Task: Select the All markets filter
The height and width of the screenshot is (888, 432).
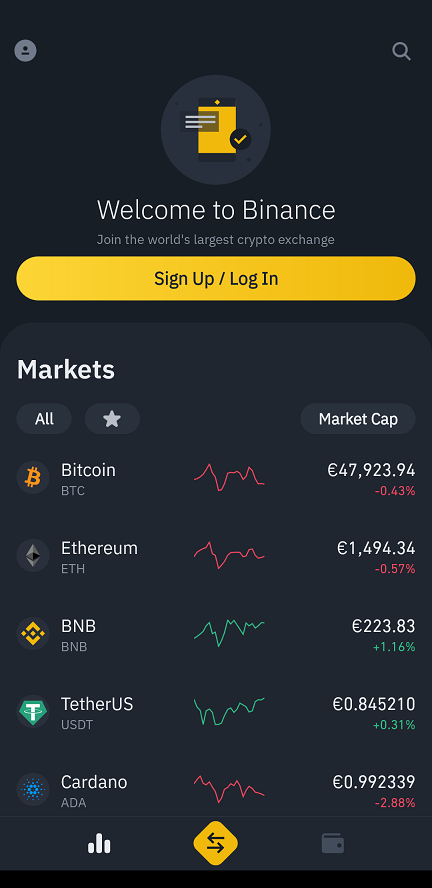Action: [44, 419]
